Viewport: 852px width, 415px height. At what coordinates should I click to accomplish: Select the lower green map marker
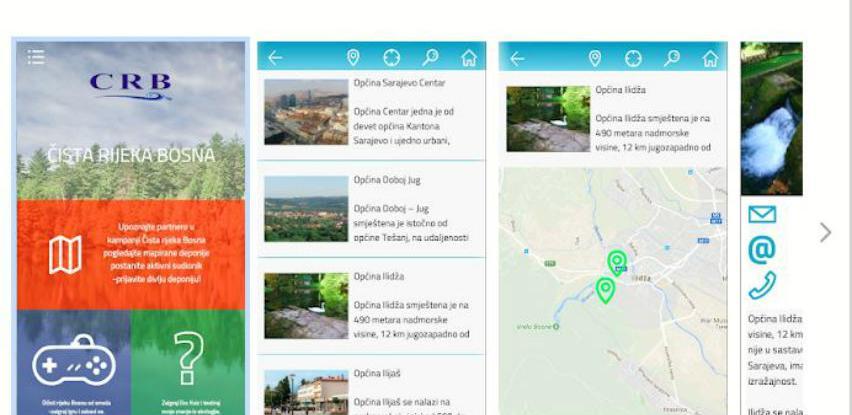click(605, 290)
